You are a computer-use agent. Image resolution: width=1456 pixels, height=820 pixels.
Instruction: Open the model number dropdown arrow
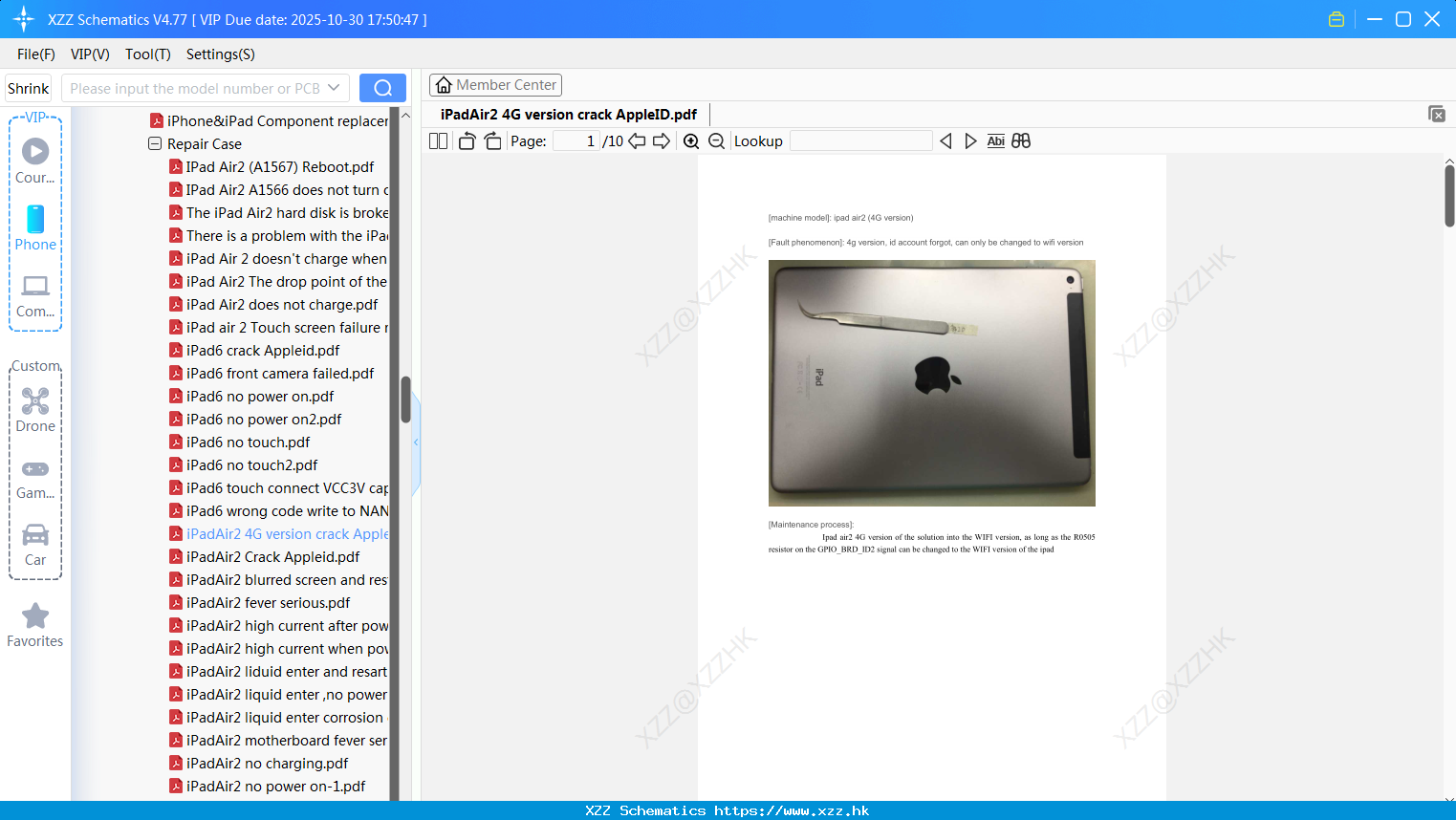[334, 88]
